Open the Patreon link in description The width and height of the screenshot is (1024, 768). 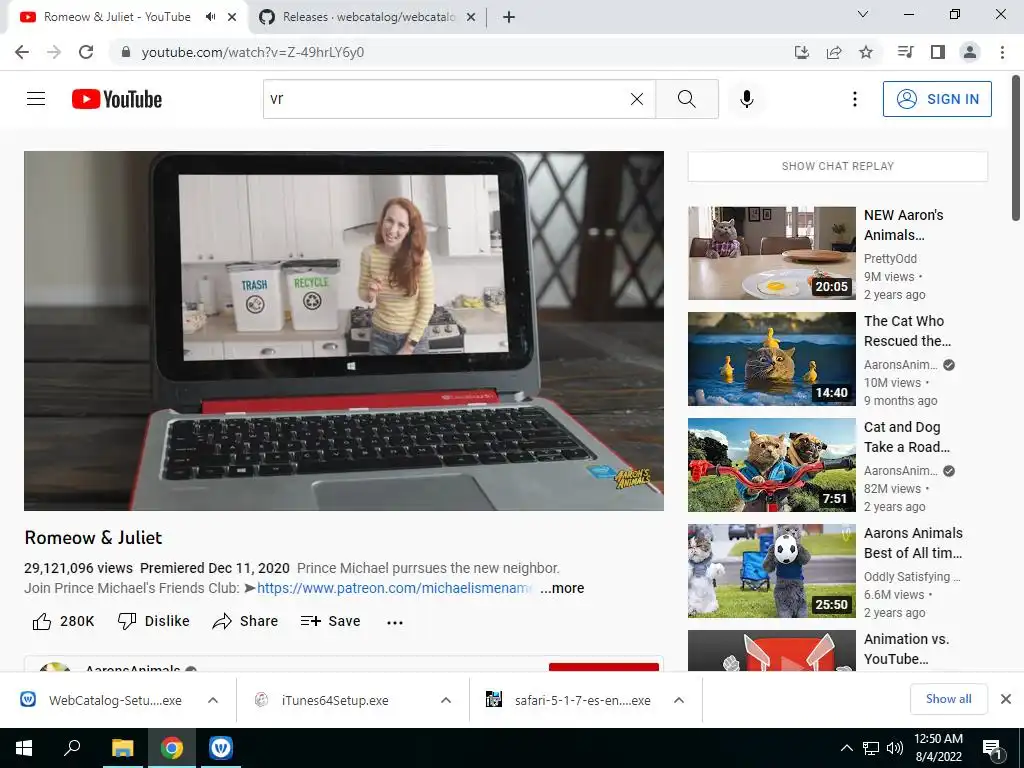394,588
